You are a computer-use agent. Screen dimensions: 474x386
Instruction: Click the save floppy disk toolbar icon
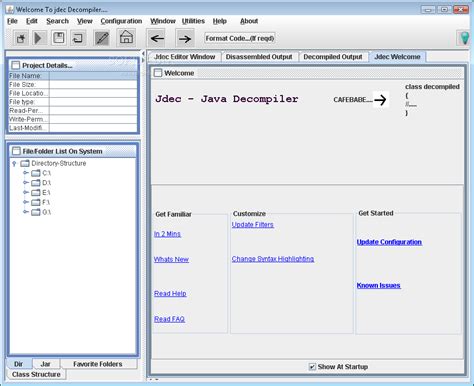click(x=59, y=38)
